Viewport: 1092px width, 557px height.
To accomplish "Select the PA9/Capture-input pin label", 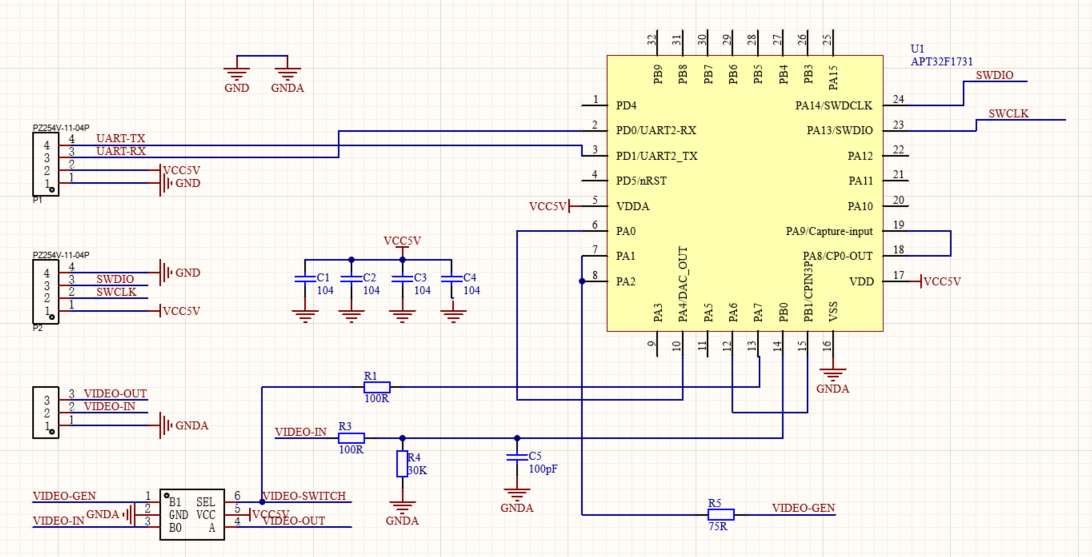I will point(829,231).
